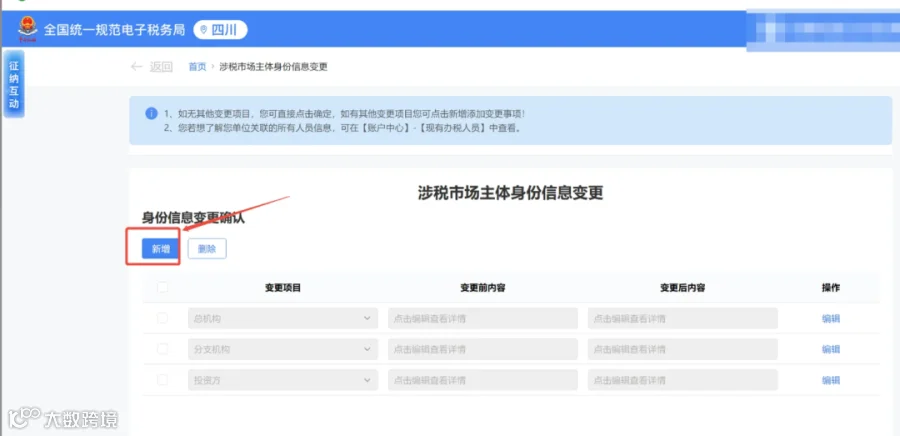Viewport: 900px width, 436px height.
Task: Edit the 投资方 row via 编辑
Action: tap(831, 380)
